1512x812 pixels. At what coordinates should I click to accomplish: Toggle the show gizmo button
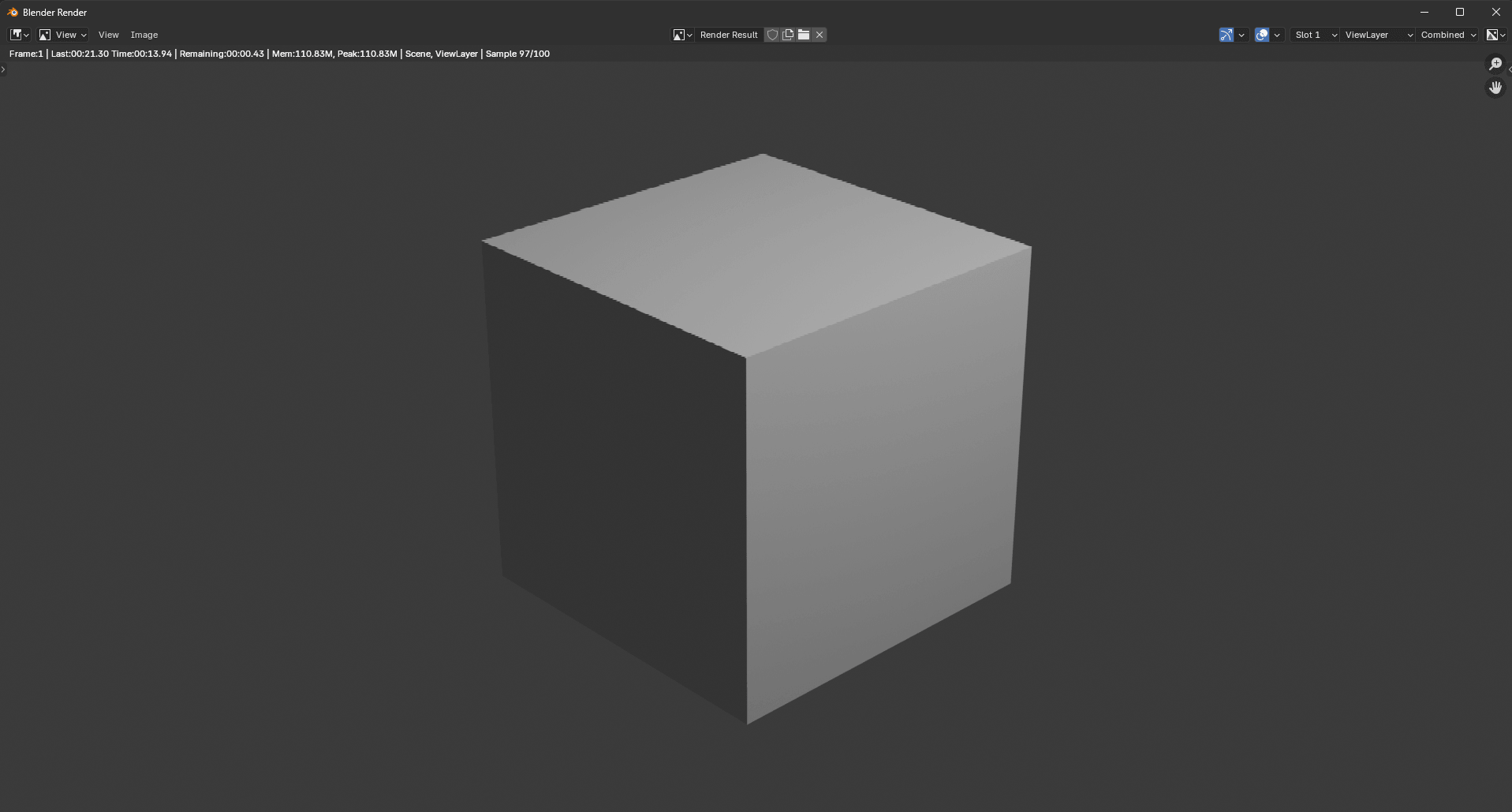pos(1226,35)
